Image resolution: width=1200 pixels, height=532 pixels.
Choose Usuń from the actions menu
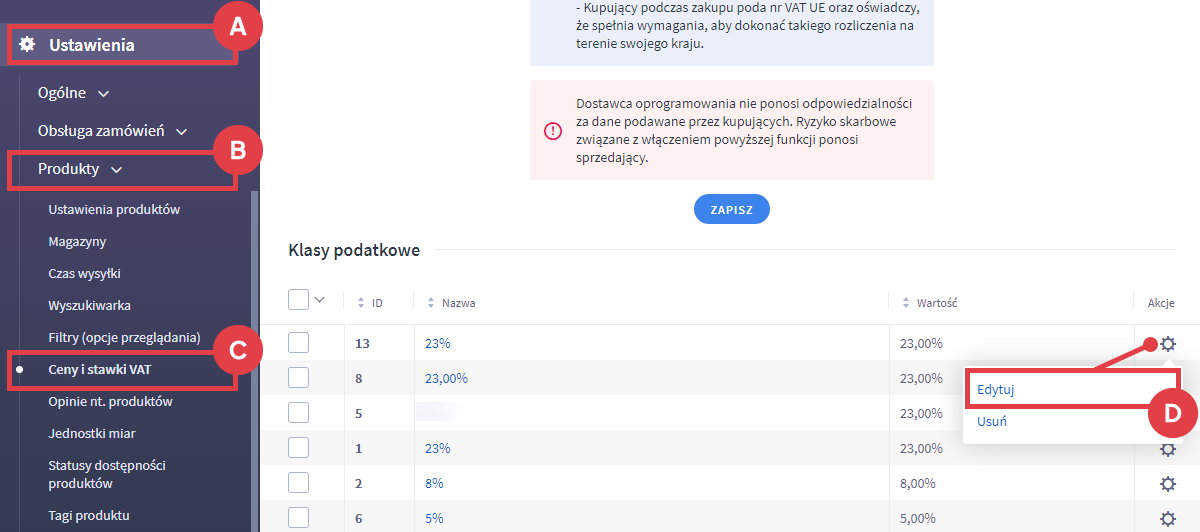pyautogui.click(x=992, y=421)
